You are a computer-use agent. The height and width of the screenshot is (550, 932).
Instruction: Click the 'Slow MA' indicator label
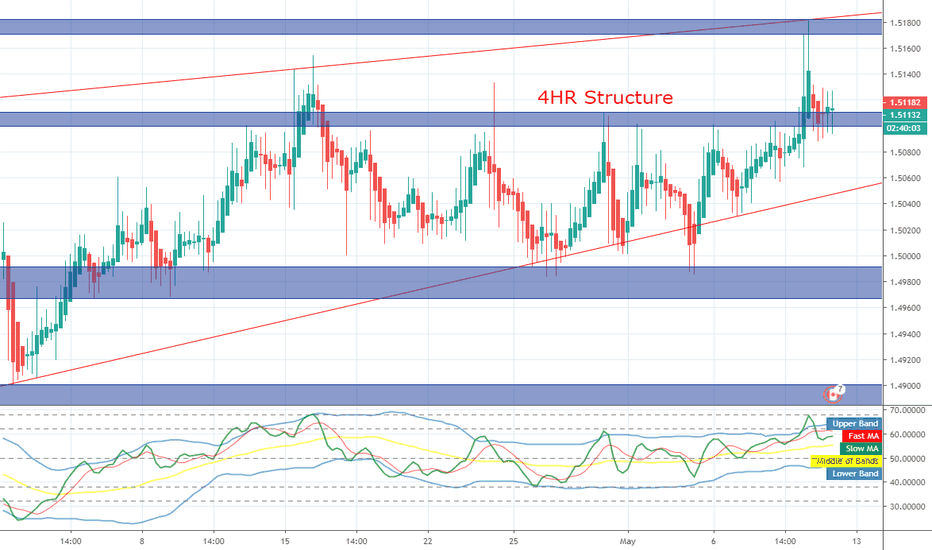(x=862, y=449)
